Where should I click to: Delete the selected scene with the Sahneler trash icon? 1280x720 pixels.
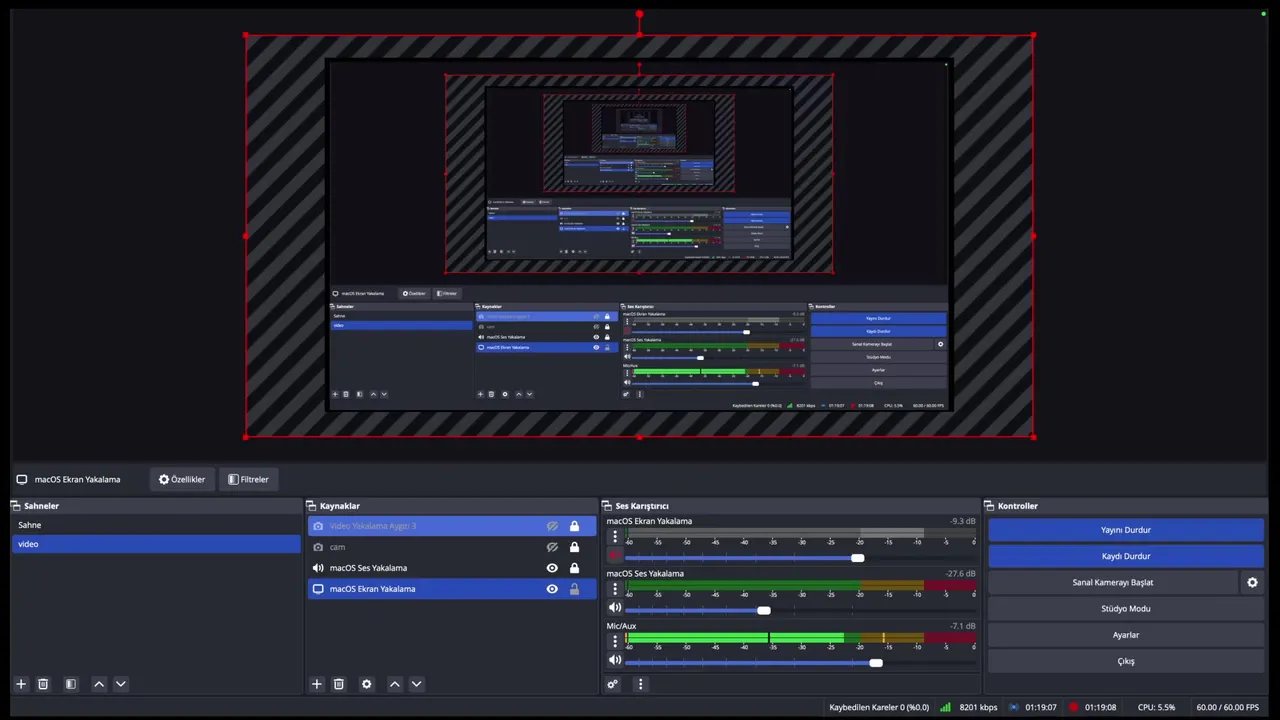pyautogui.click(x=43, y=684)
